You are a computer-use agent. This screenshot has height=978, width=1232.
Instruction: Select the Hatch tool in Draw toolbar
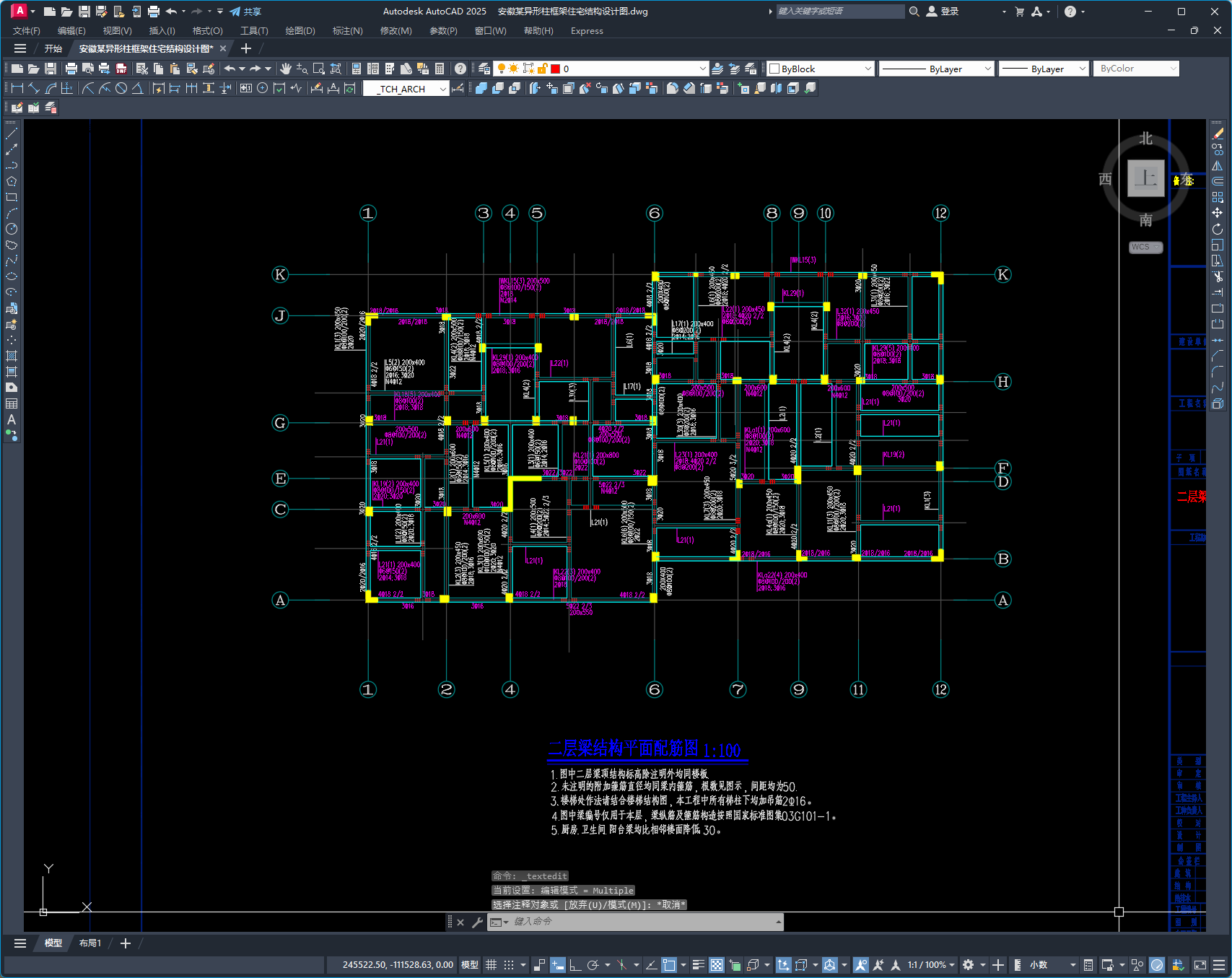12,356
